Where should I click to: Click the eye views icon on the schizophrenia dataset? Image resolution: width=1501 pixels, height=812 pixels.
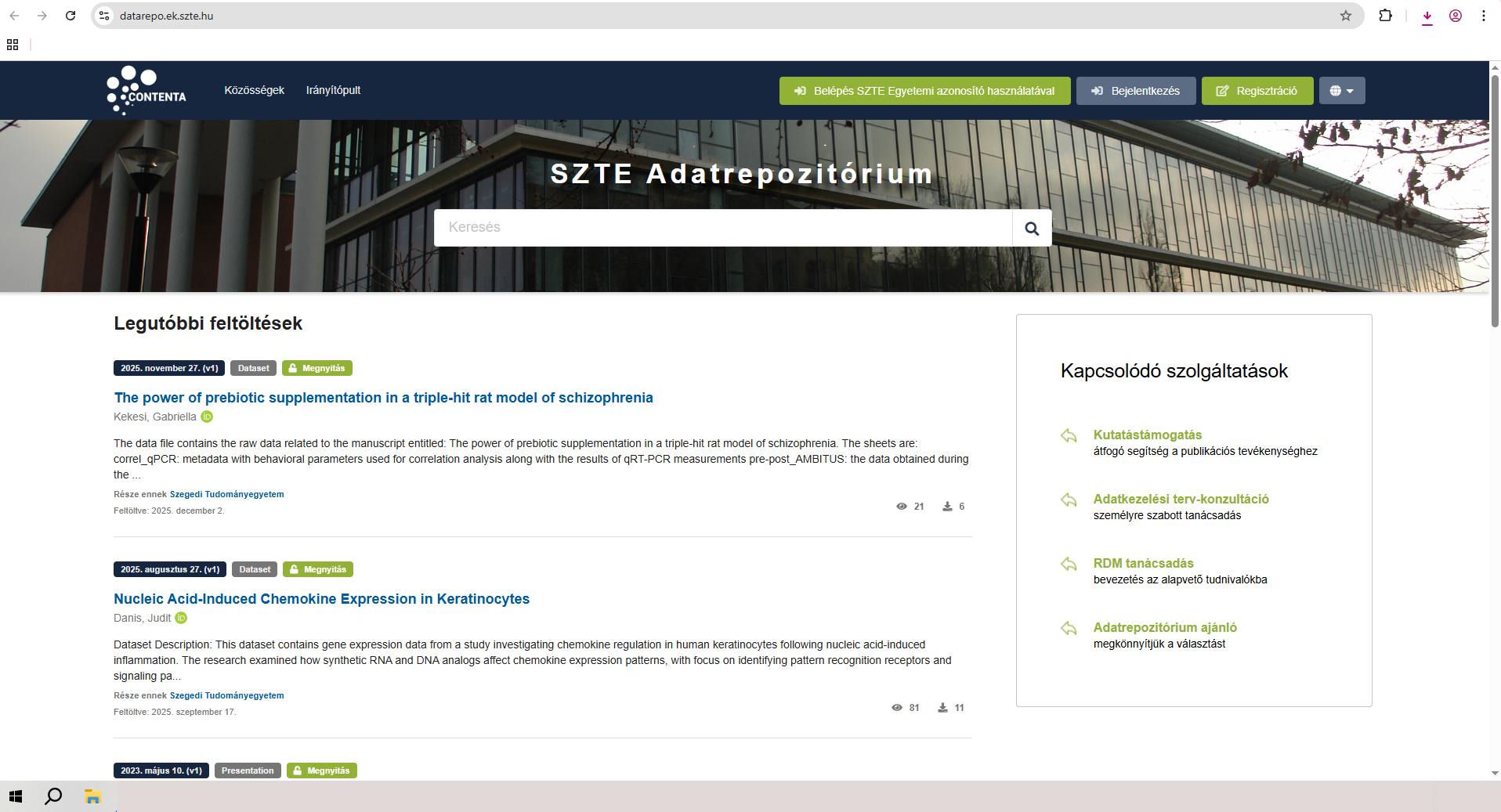coord(901,506)
